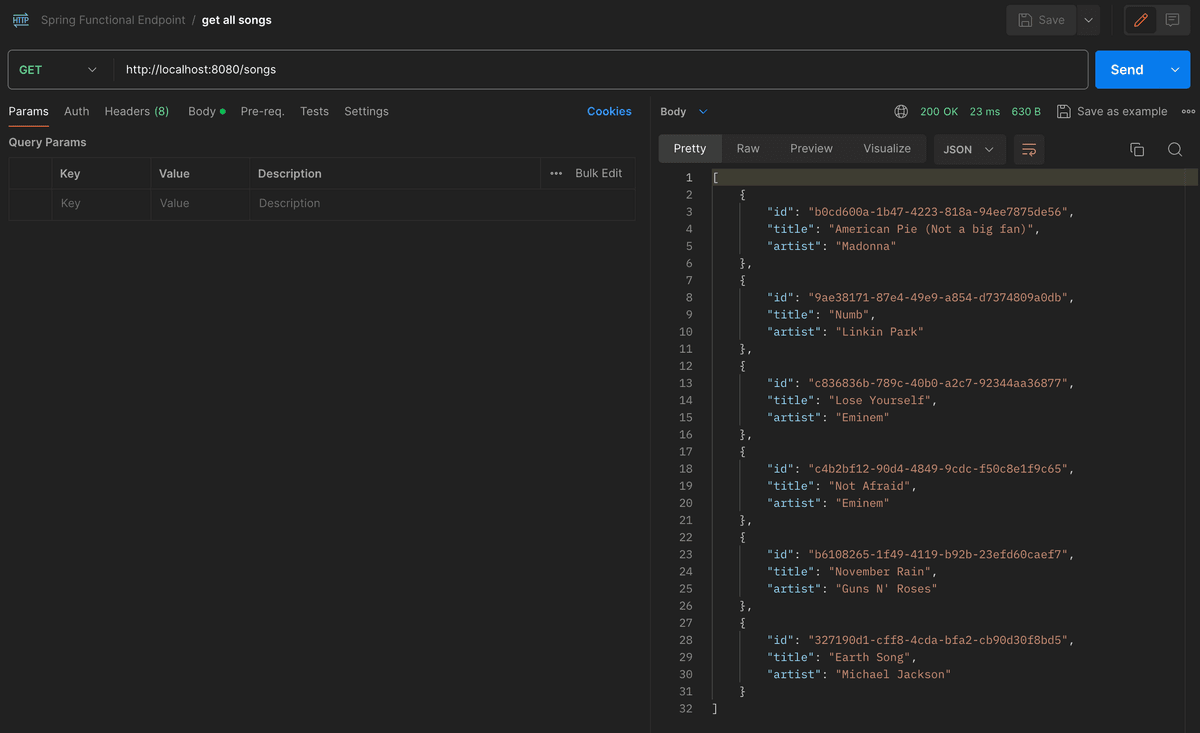
Task: Open more response actions via the ellipsis icon
Action: [x=1188, y=111]
